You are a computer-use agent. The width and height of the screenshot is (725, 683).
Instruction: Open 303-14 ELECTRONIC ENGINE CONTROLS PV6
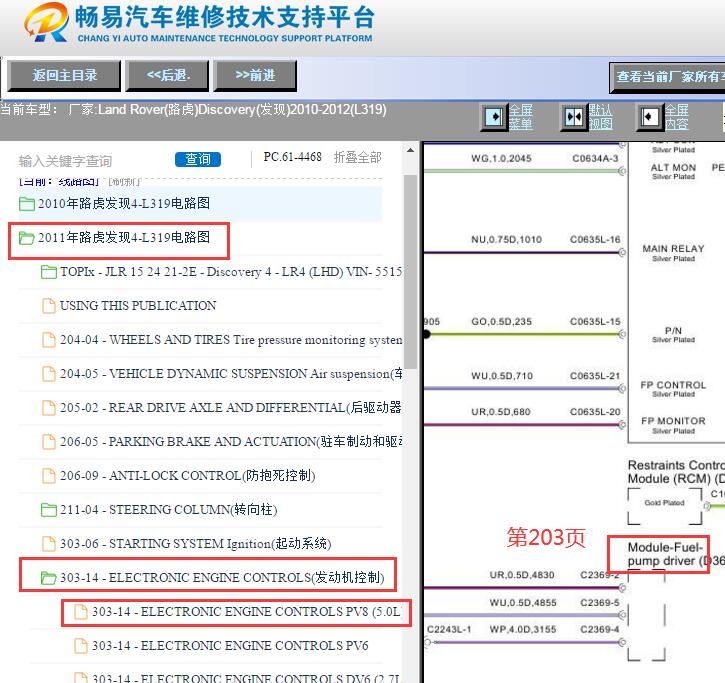pos(230,646)
